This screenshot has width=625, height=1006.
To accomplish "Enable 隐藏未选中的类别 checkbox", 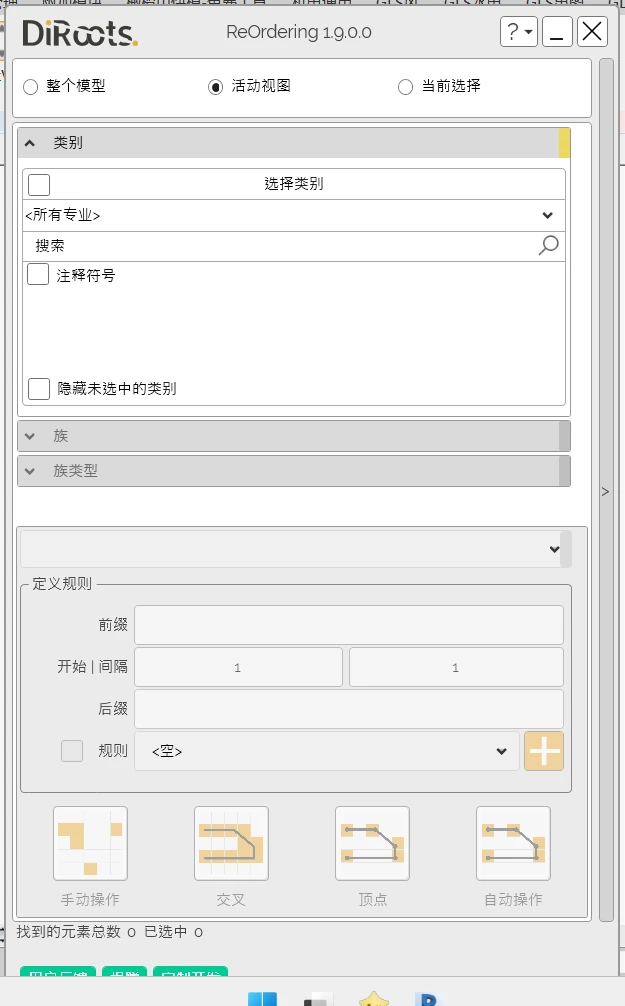I will [38, 389].
